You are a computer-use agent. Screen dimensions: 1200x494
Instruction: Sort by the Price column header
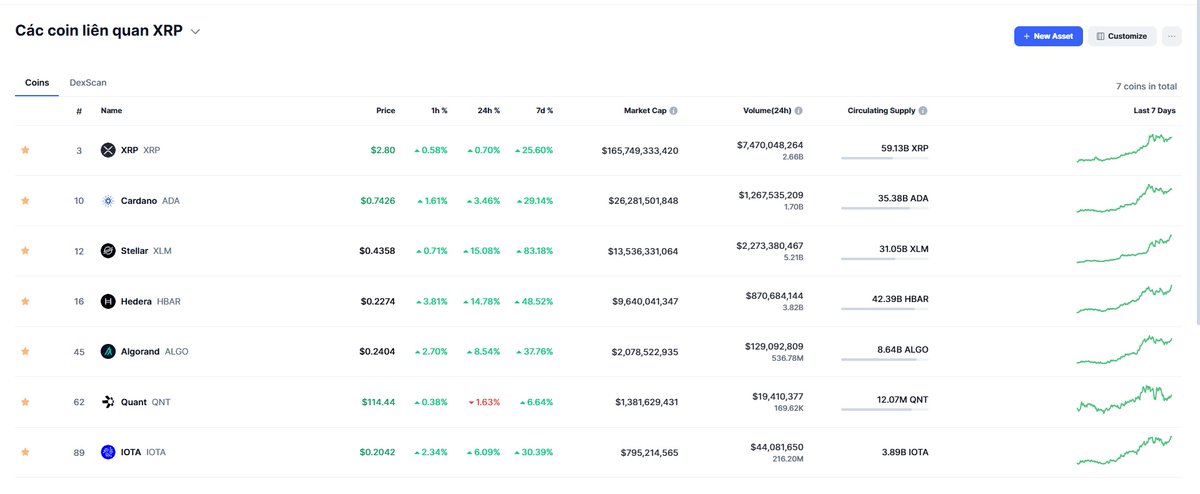pos(385,111)
